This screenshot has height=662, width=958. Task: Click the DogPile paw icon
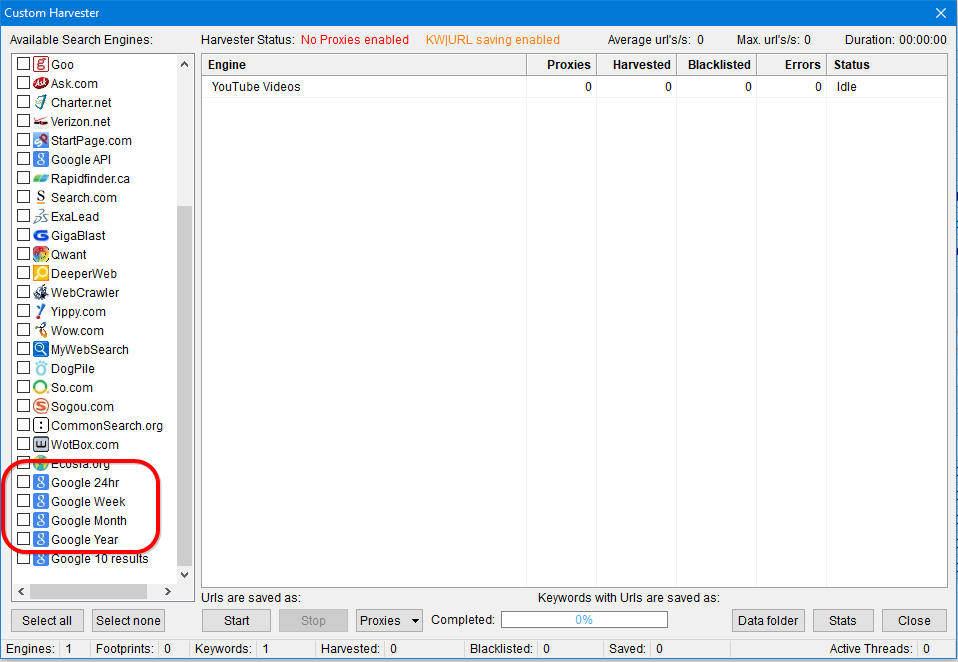pyautogui.click(x=41, y=368)
